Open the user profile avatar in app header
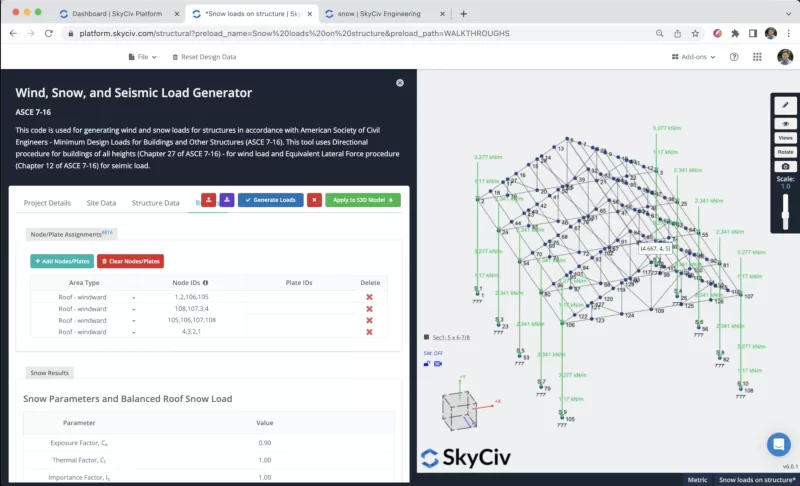This screenshot has width=800, height=486. tap(785, 57)
